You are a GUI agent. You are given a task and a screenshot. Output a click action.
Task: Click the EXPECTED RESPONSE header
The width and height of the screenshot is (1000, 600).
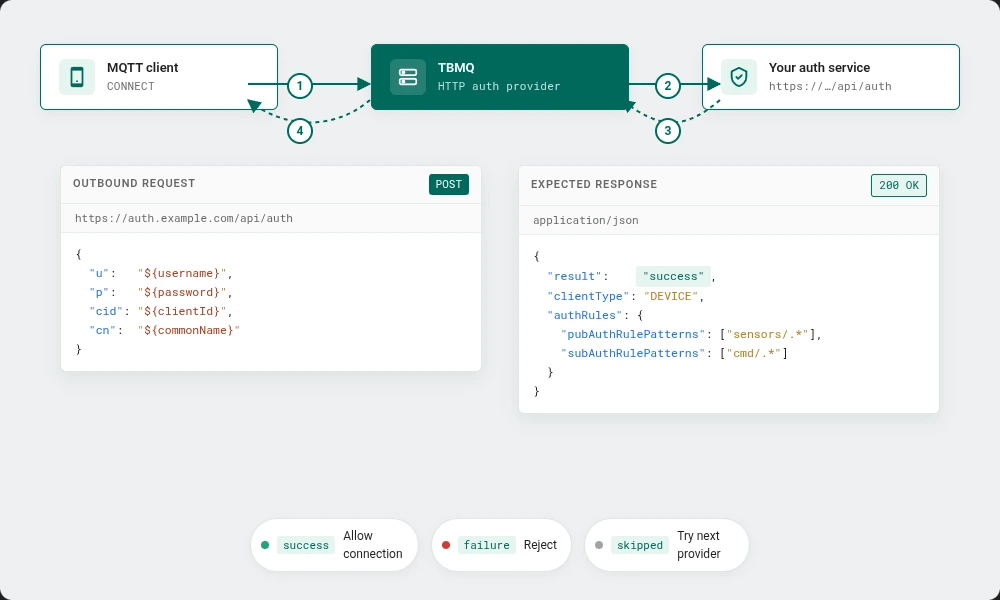pos(594,184)
